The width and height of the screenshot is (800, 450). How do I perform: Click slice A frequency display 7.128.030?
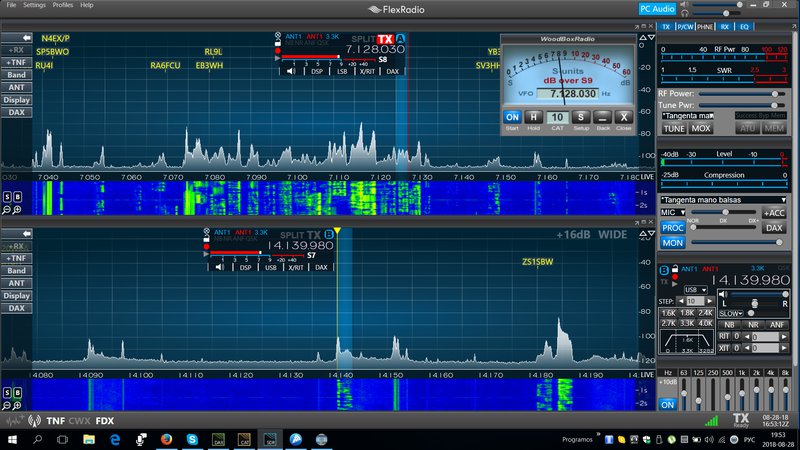tap(375, 48)
